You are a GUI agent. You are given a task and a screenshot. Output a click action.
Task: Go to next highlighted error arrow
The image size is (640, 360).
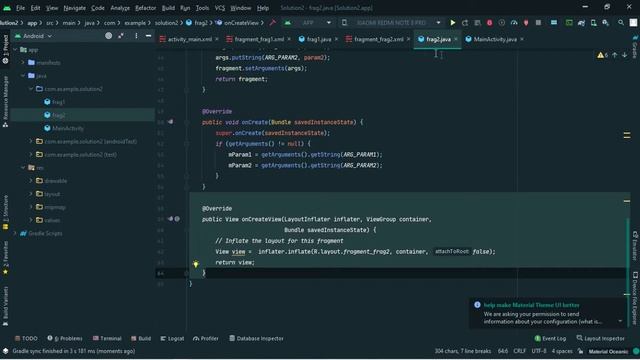[624, 55]
